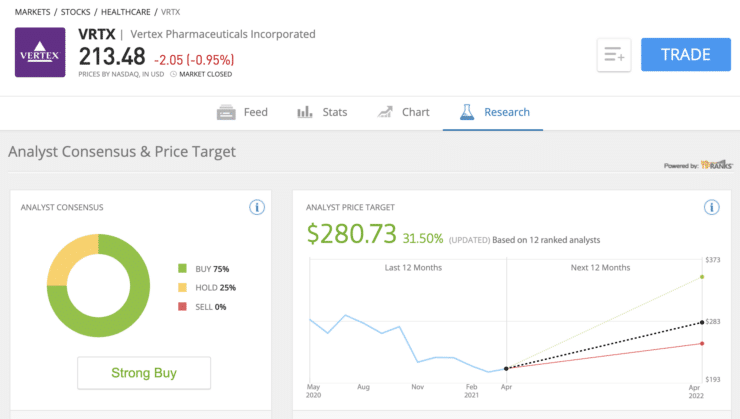The height and width of the screenshot is (419, 740).
Task: Open the Feed tab
Action: [242, 112]
